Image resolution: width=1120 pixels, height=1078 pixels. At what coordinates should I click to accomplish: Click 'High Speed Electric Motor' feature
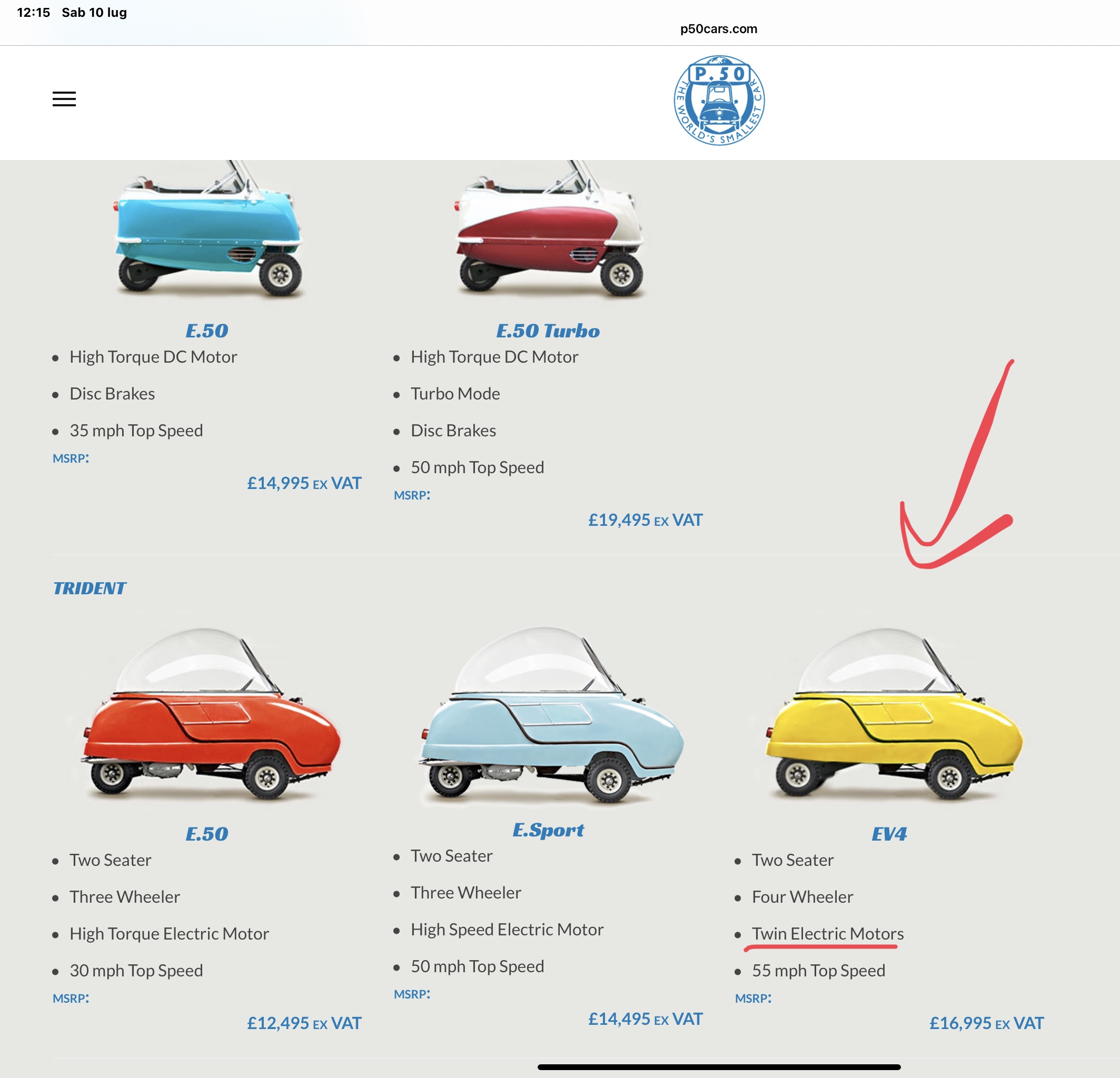(507, 930)
